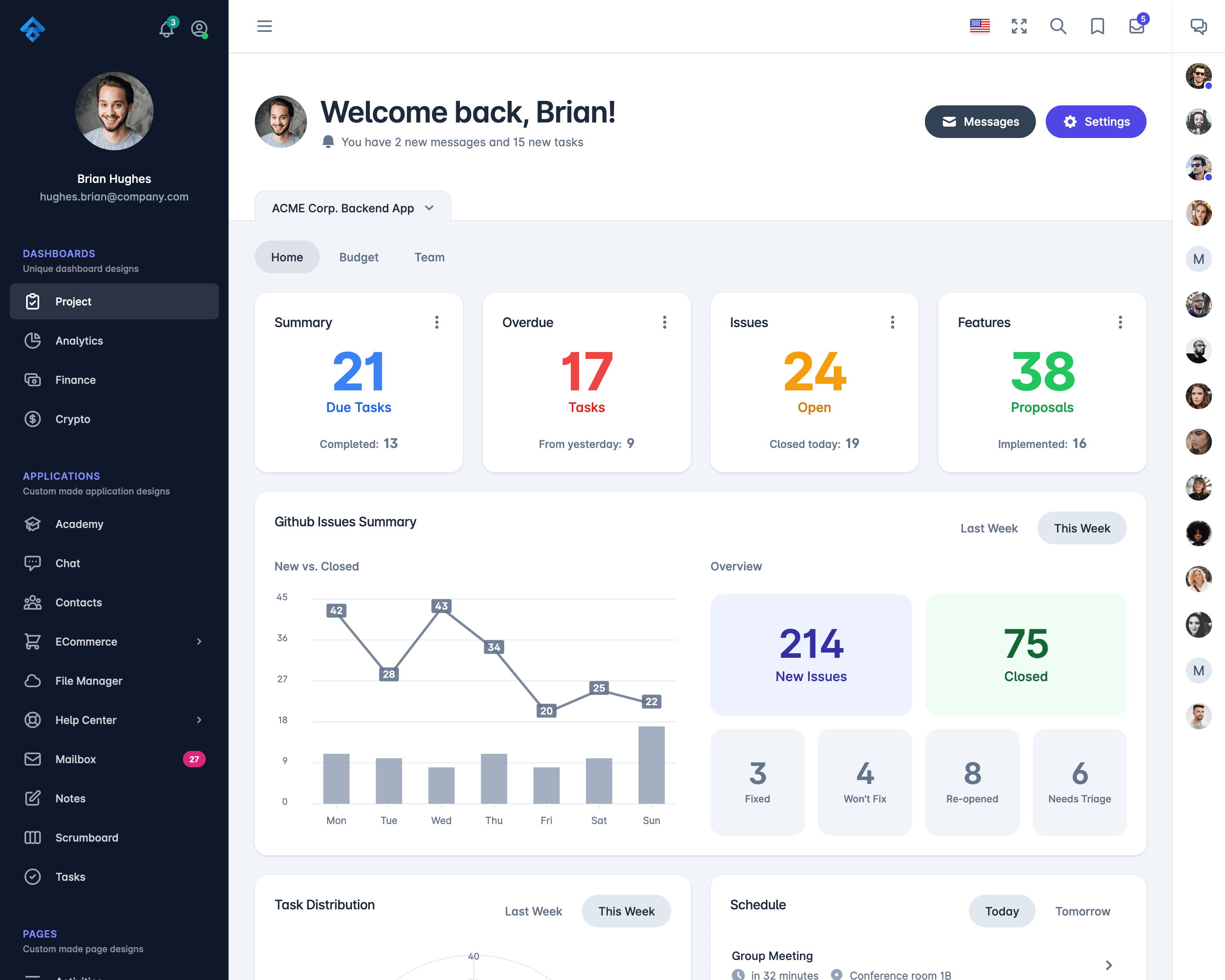Switch Schedule view to Tomorrow
Image resolution: width=1225 pixels, height=980 pixels.
(x=1083, y=911)
